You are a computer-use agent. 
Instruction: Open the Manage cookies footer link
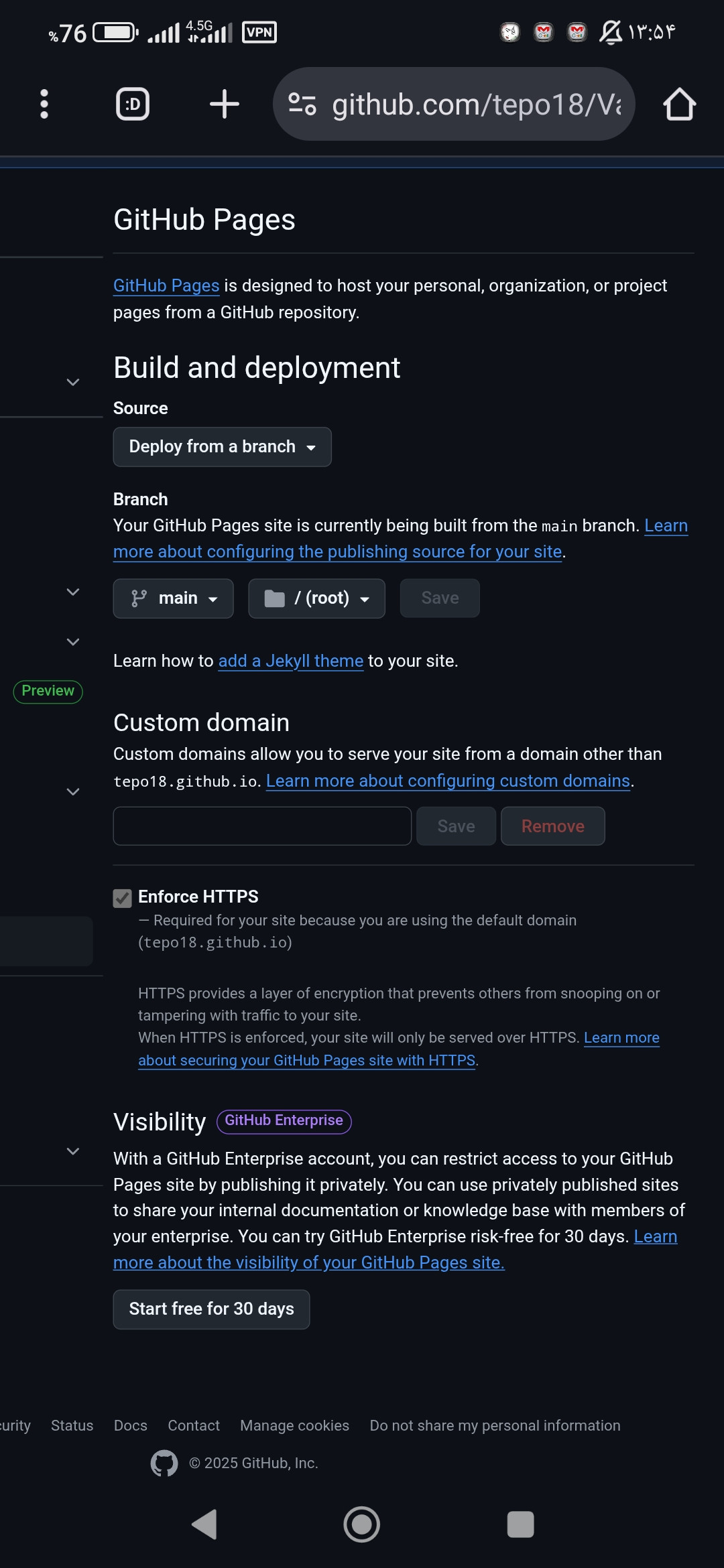pyautogui.click(x=295, y=1426)
